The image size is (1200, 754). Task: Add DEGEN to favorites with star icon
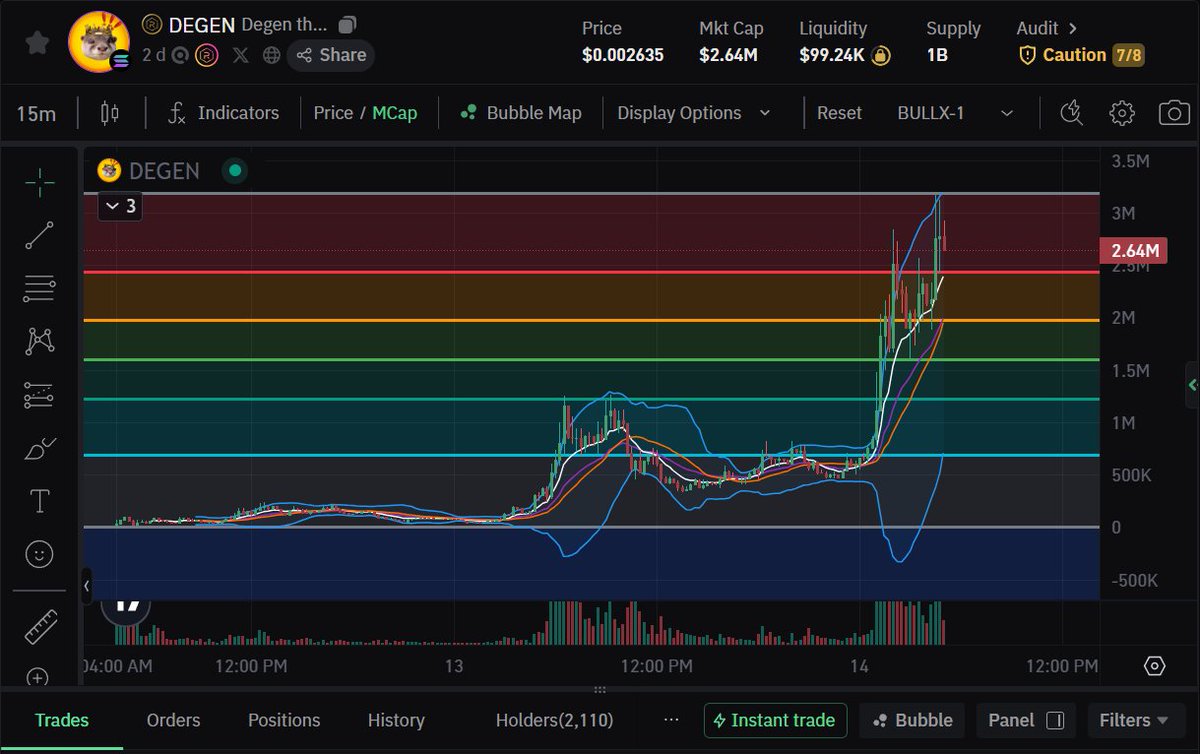37,42
